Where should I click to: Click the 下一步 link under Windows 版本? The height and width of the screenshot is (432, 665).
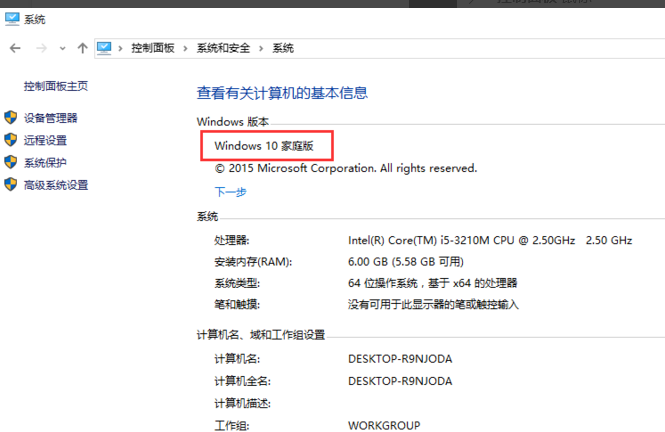230,191
